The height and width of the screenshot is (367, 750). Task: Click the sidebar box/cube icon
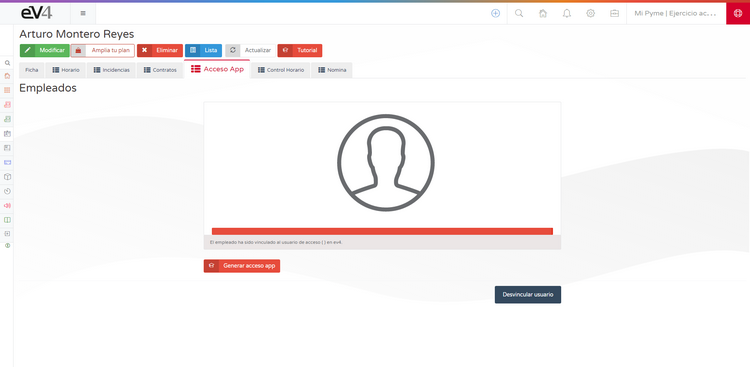point(7,177)
